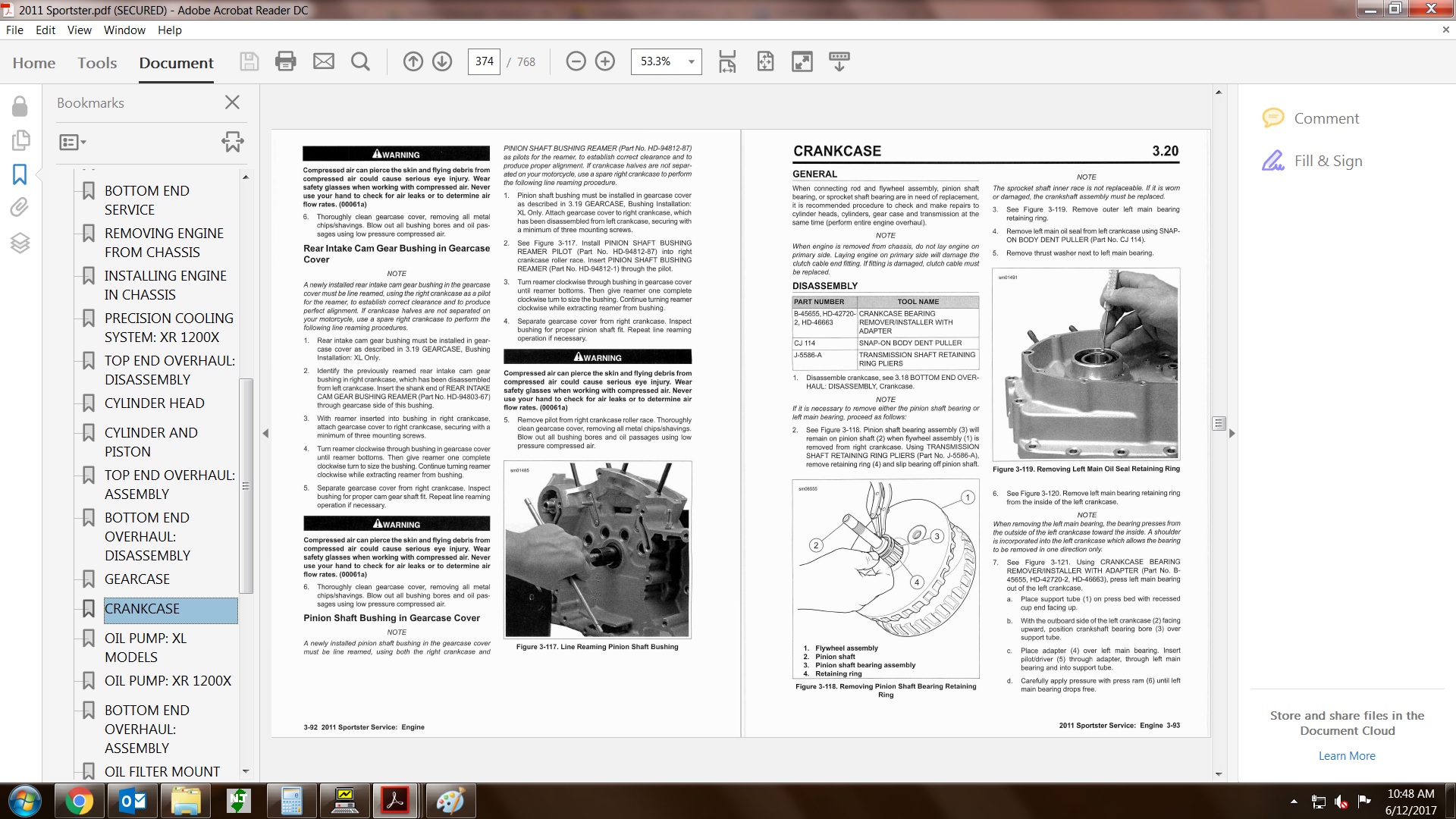Go to previous page with up arrow
The height and width of the screenshot is (819, 1456).
[x=413, y=61]
